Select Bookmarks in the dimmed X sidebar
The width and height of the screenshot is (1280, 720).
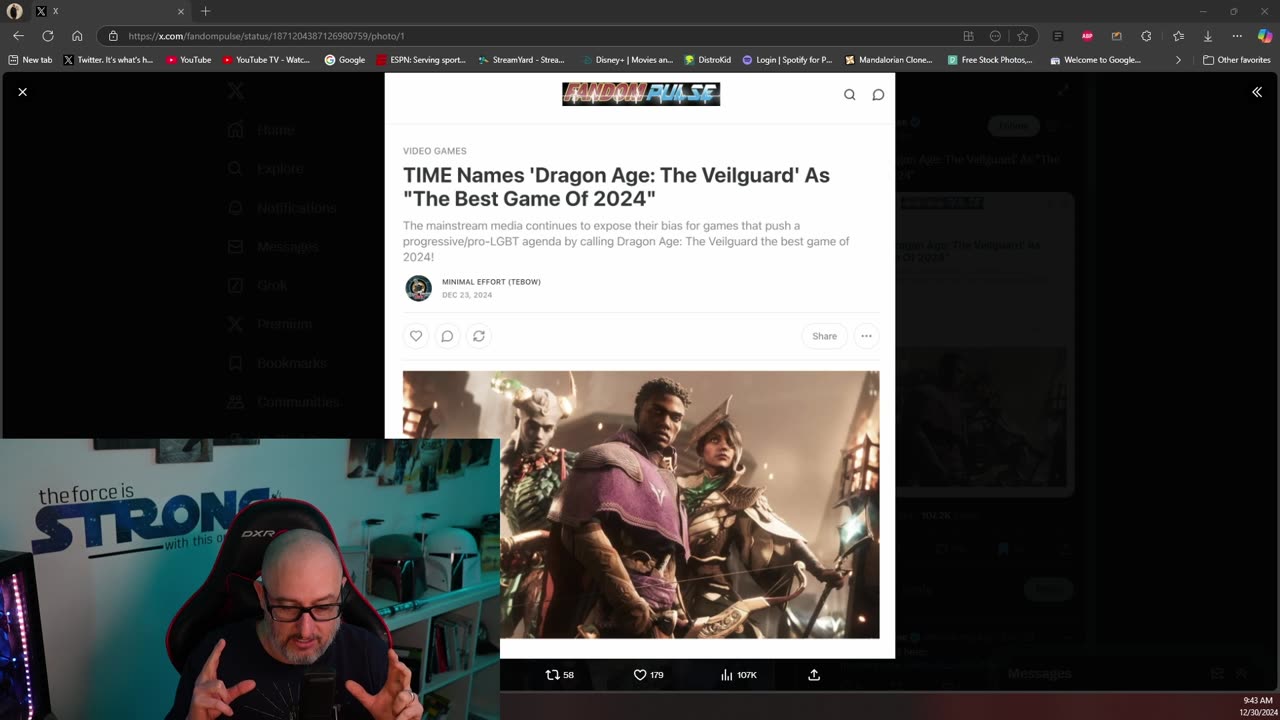(276, 363)
